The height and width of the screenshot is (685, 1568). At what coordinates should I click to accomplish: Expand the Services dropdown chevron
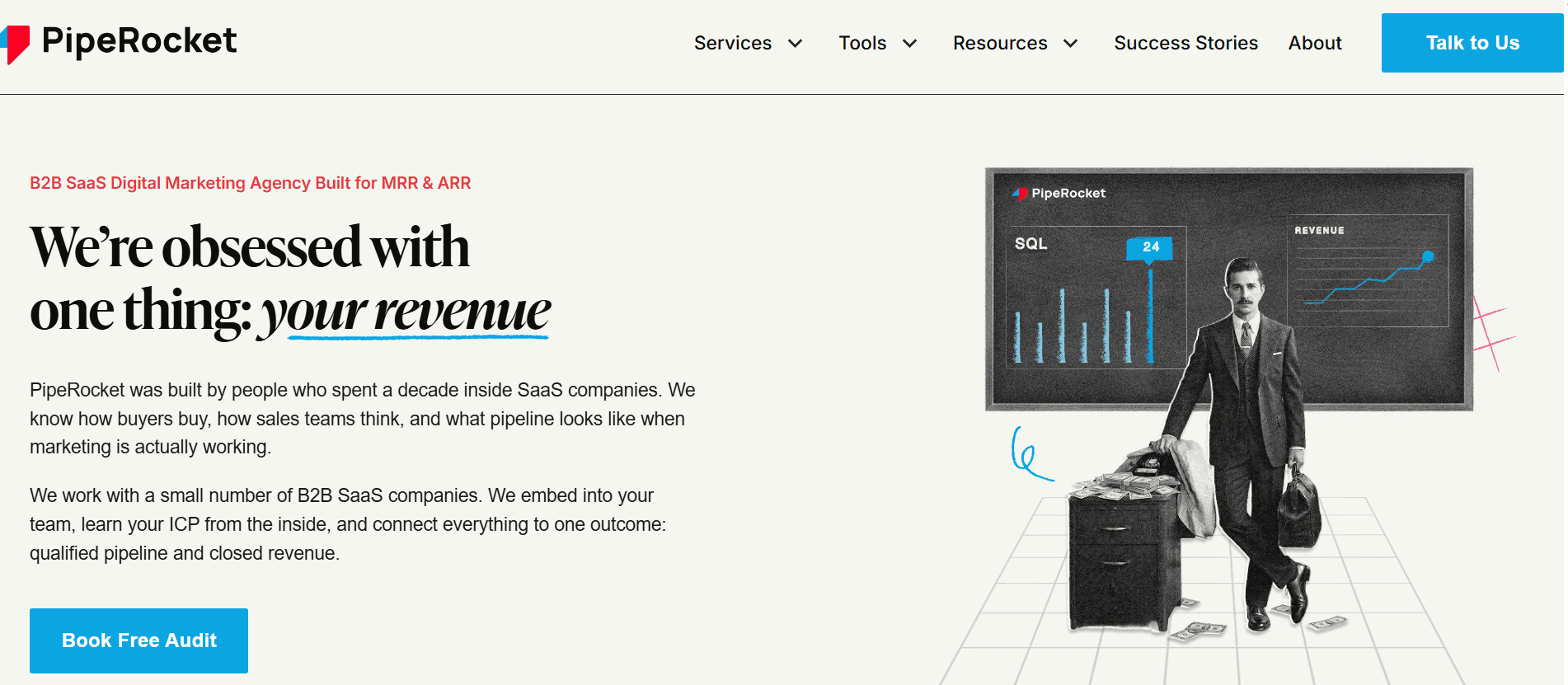[x=795, y=44]
